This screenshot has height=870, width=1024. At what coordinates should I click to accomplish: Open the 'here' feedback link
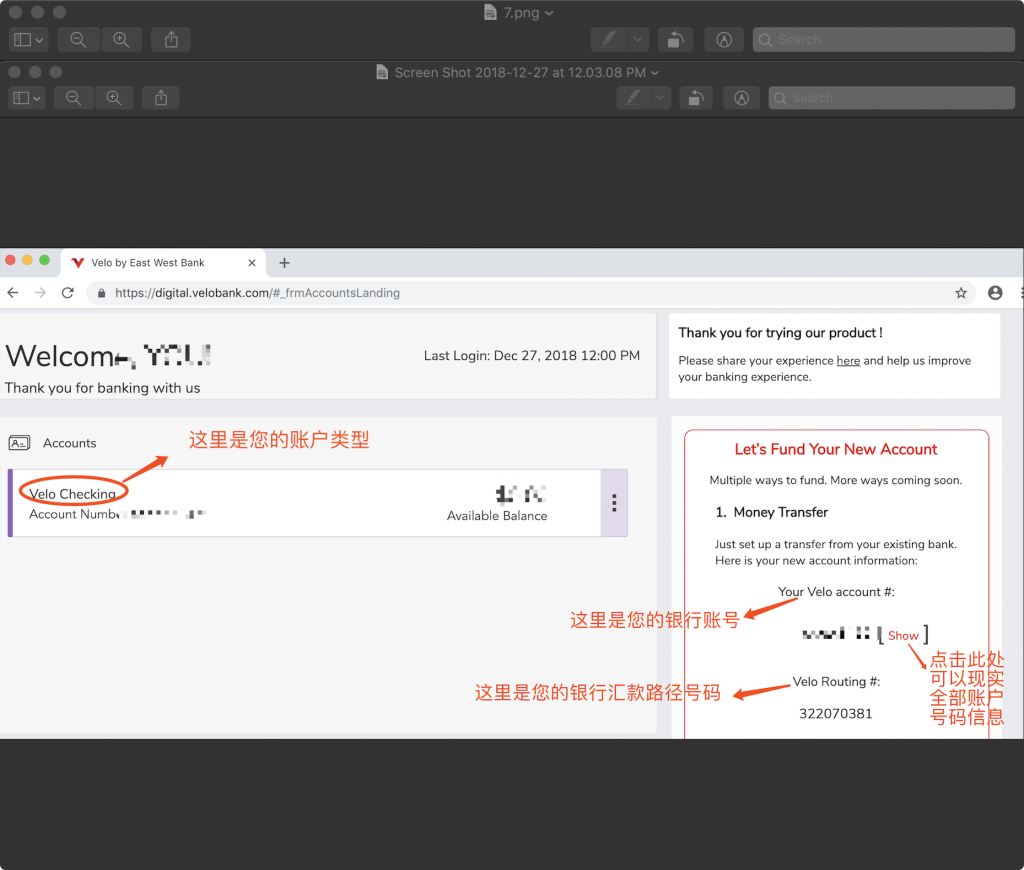point(848,361)
